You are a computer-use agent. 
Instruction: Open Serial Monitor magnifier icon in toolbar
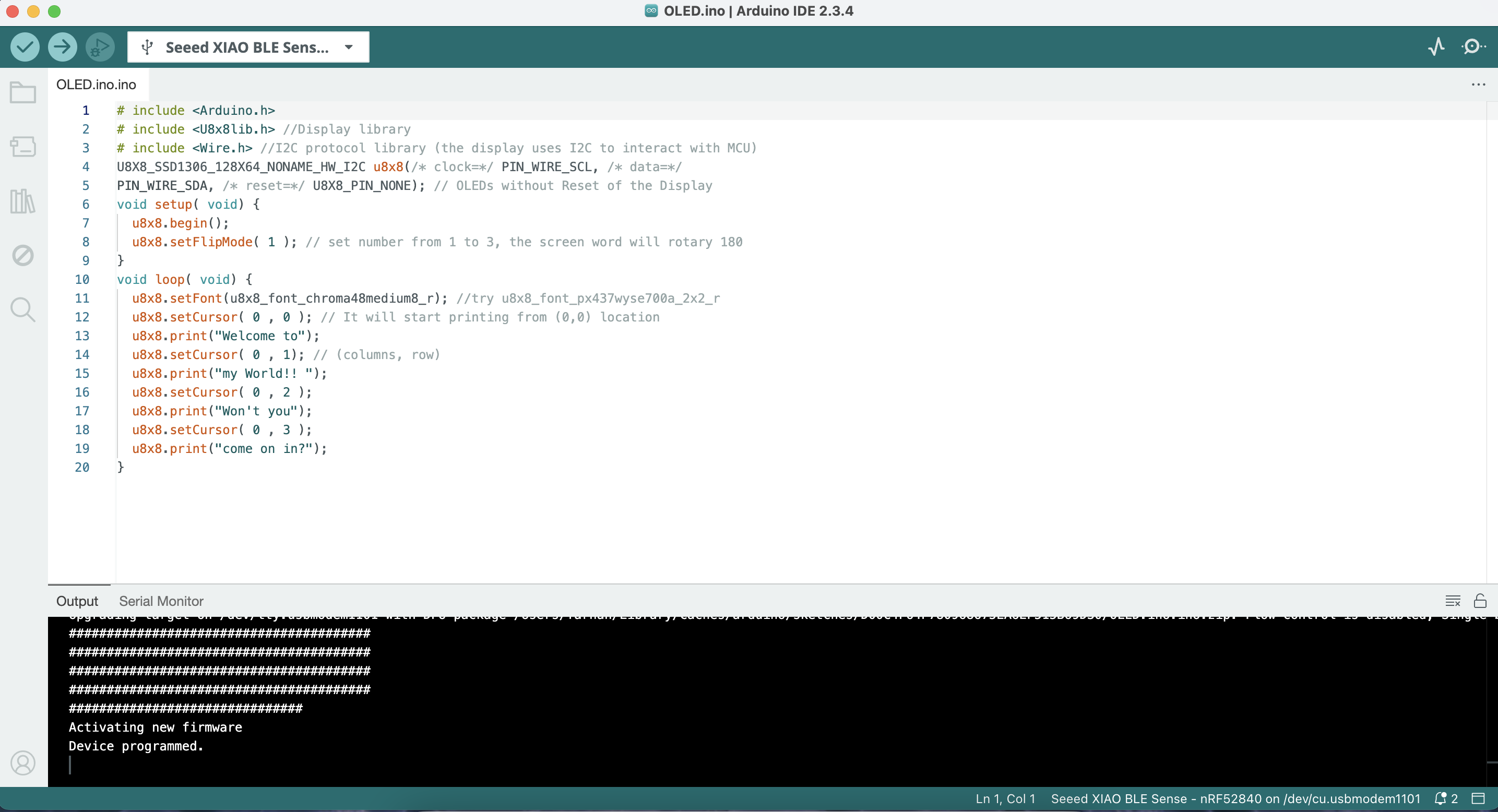coord(1472,47)
